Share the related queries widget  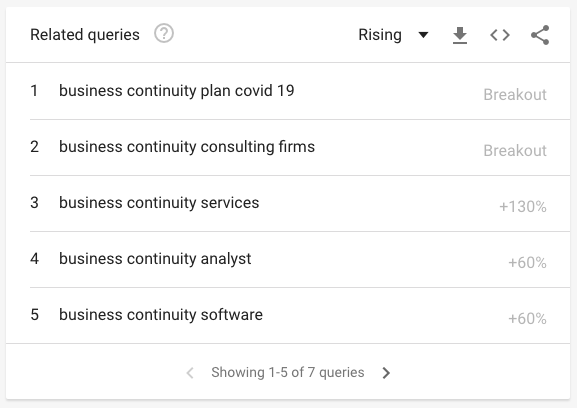pos(540,35)
